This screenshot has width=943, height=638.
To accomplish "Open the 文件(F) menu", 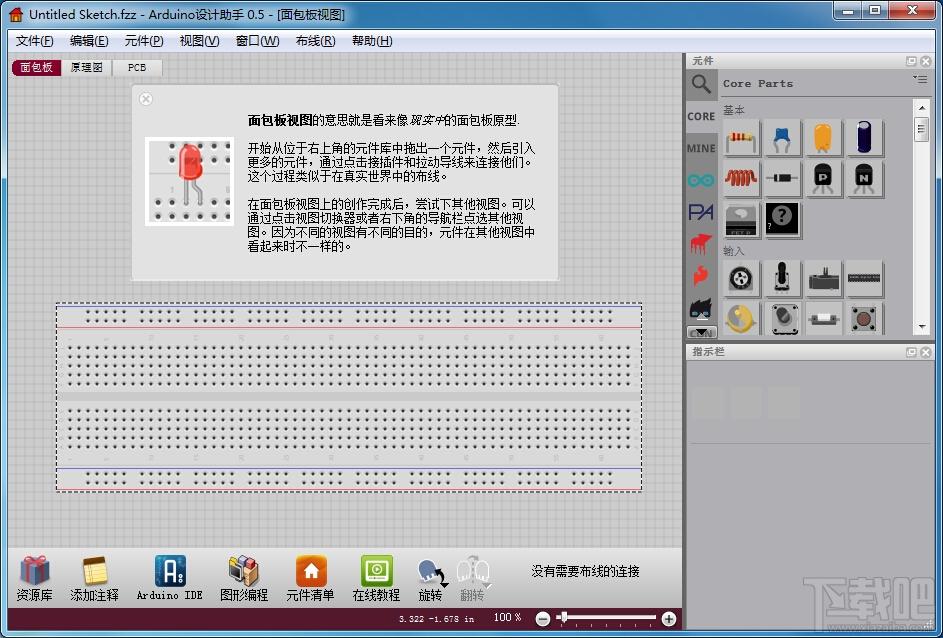I will coord(34,41).
